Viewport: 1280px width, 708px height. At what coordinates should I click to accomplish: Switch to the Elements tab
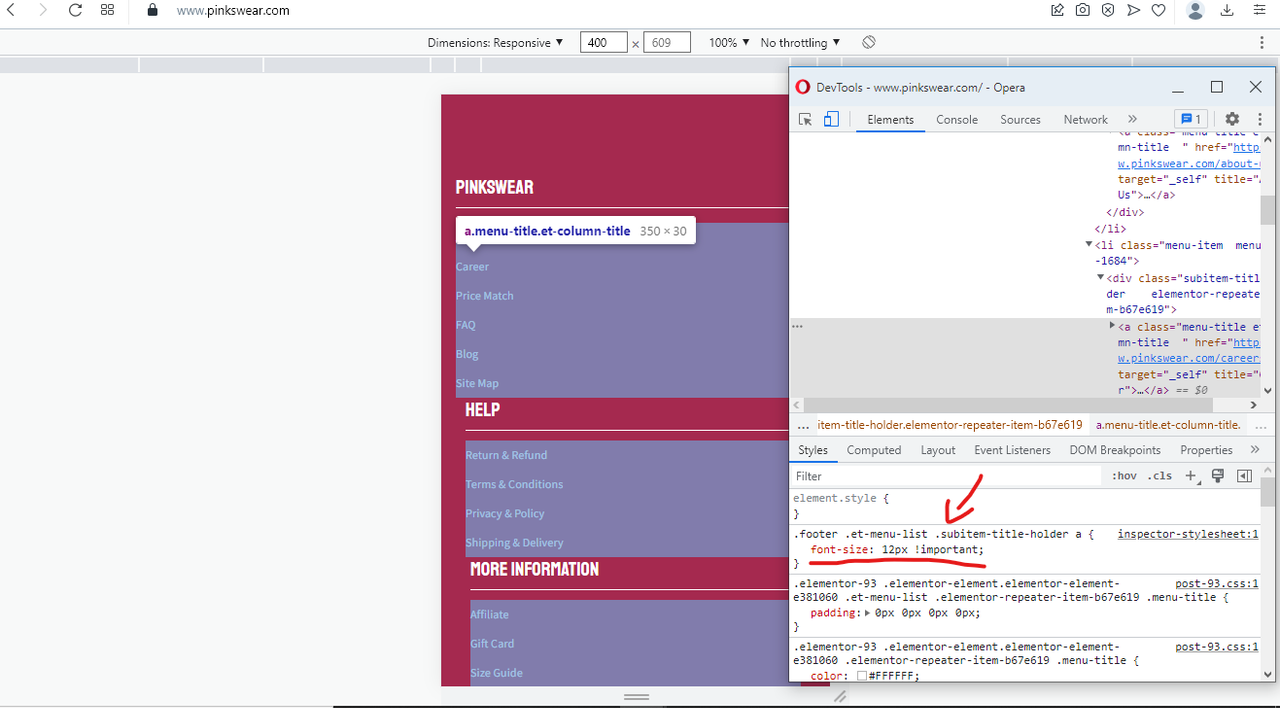point(890,119)
